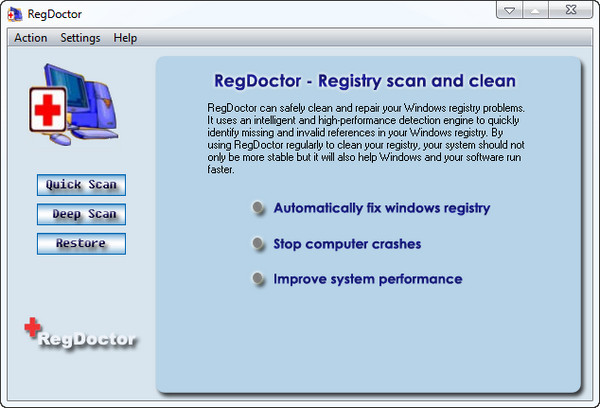The height and width of the screenshot is (408, 600).
Task: Click the bullet beside Improve system performance
Action: 259,279
